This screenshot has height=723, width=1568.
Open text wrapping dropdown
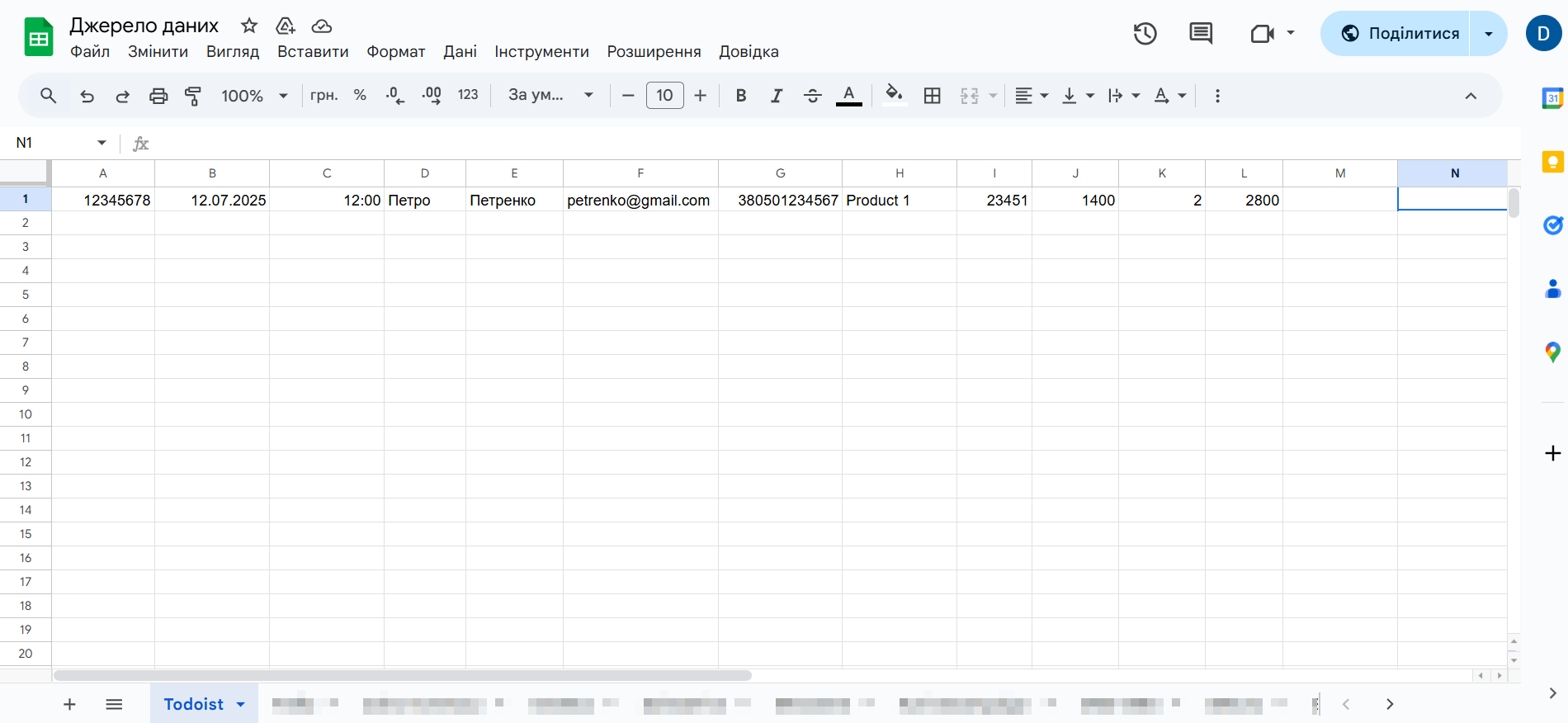click(1124, 96)
